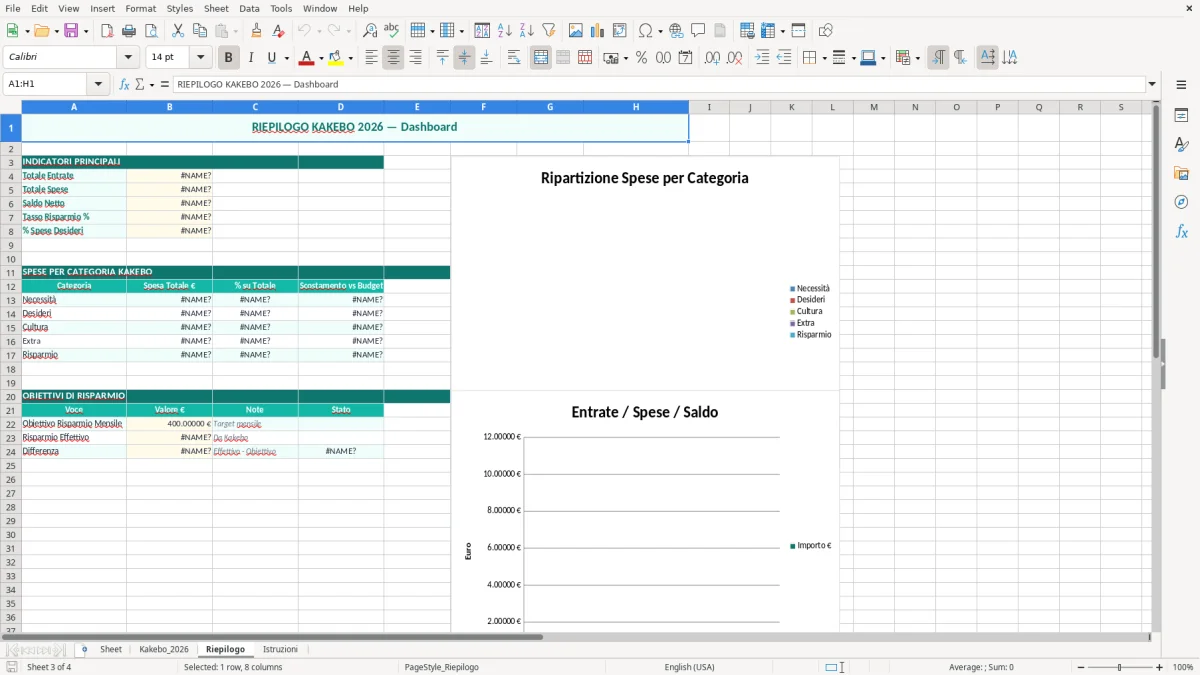Increase indent
This screenshot has height=675, width=1200.
762,58
